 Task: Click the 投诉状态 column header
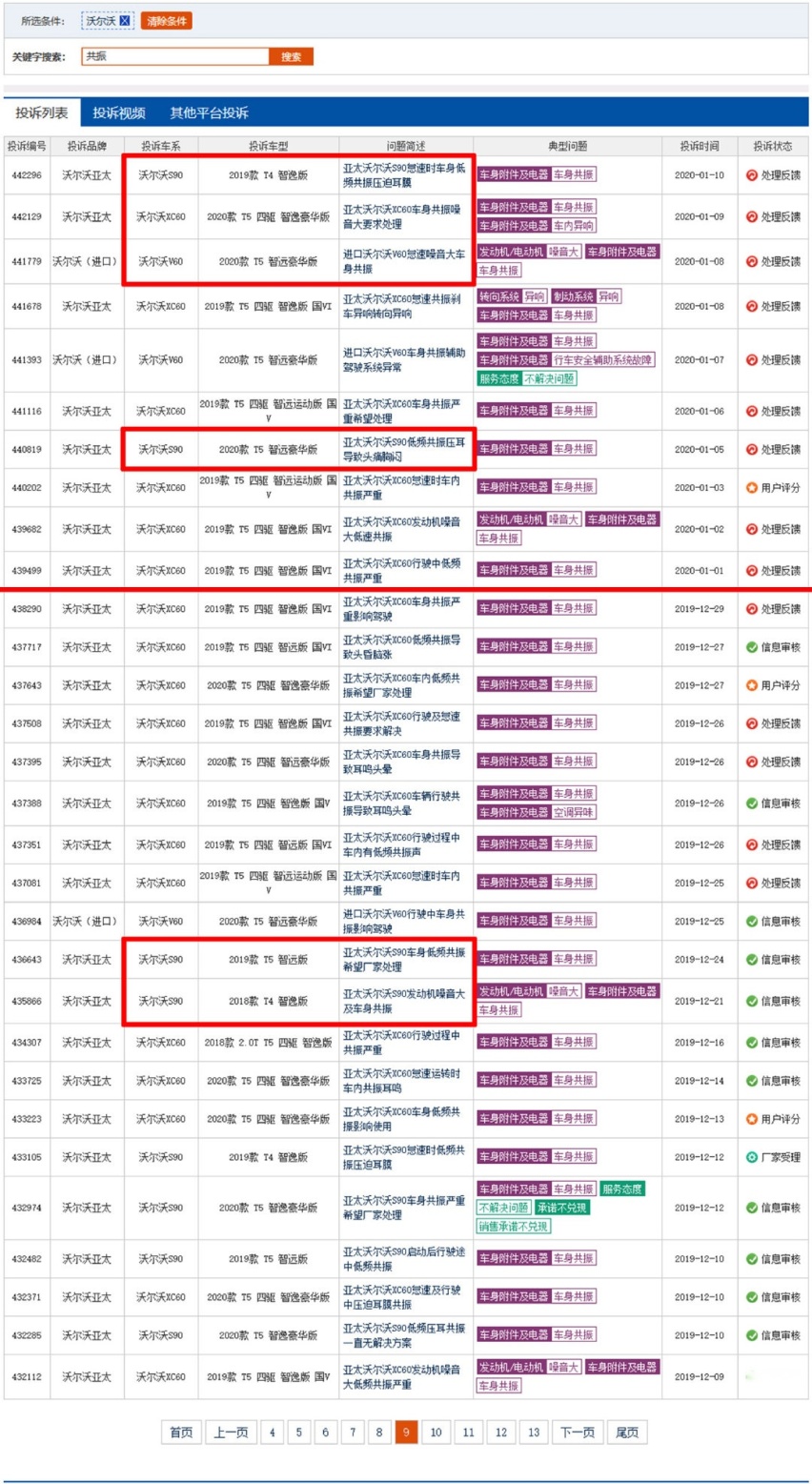click(x=772, y=147)
